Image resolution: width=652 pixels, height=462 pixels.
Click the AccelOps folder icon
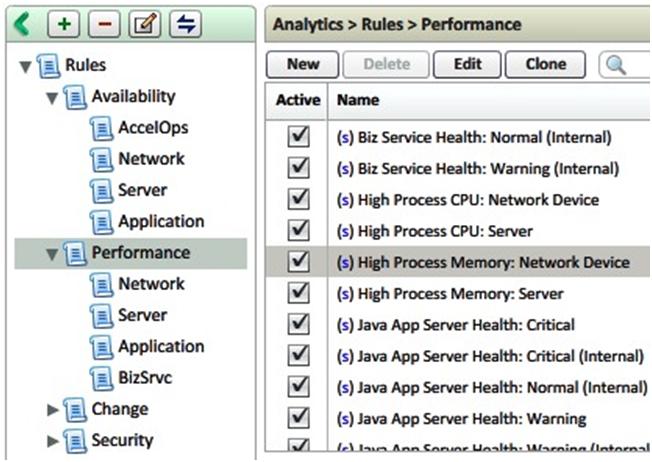click(101, 128)
